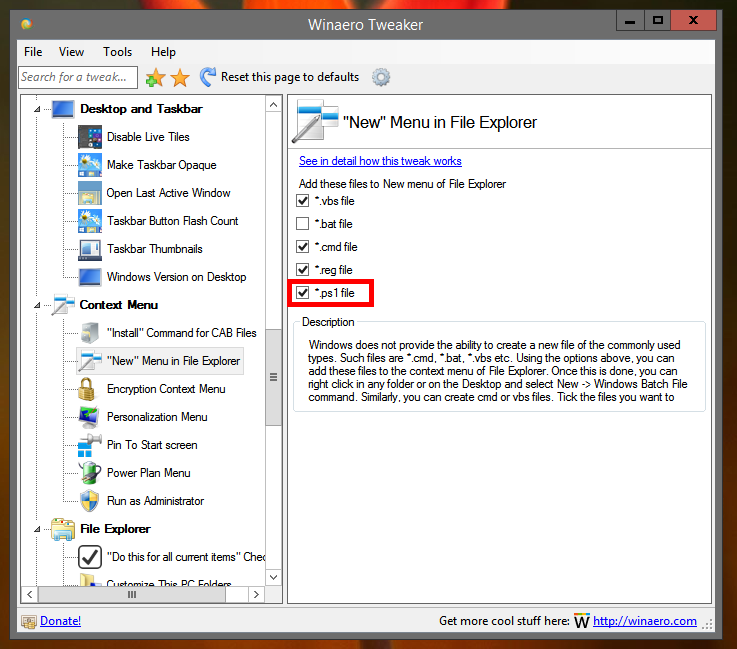737x649 pixels.
Task: Open favorites with the gold star icon
Action: coord(180,78)
